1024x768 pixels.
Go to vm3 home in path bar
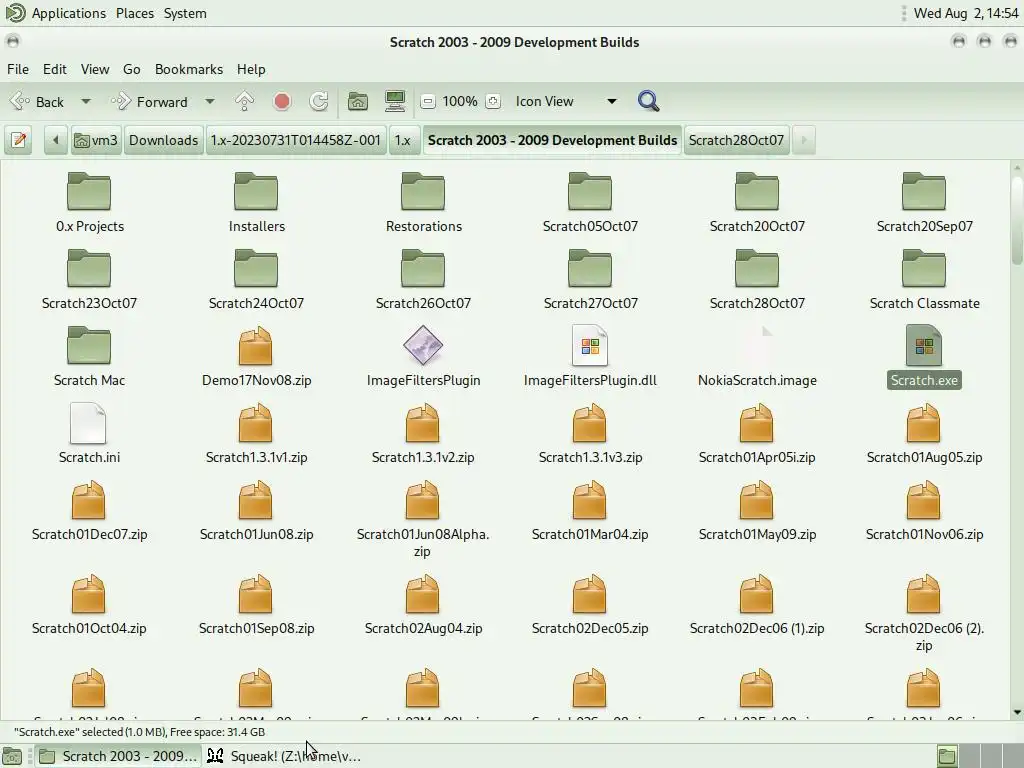coord(96,140)
